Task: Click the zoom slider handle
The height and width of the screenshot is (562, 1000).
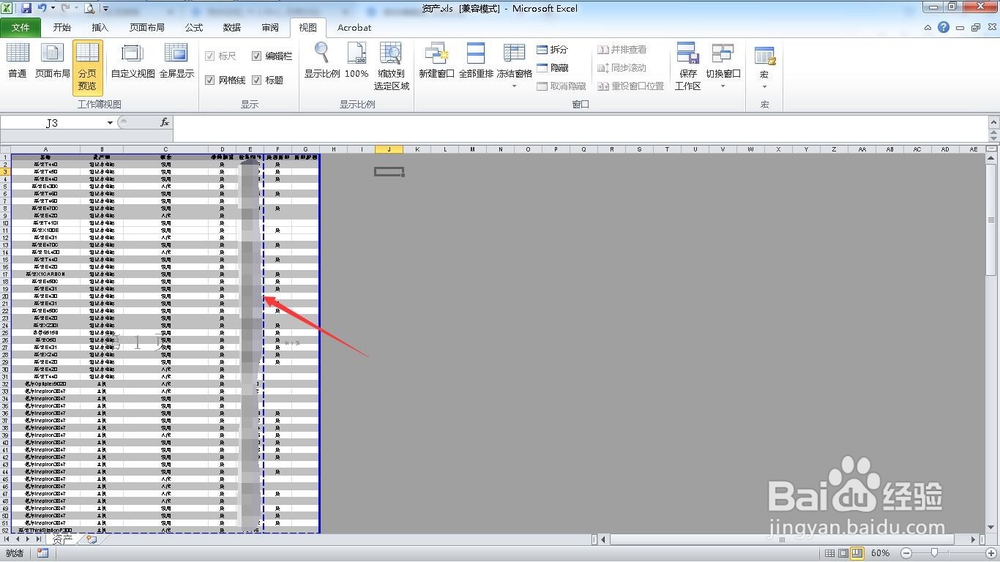Action: pos(934,553)
